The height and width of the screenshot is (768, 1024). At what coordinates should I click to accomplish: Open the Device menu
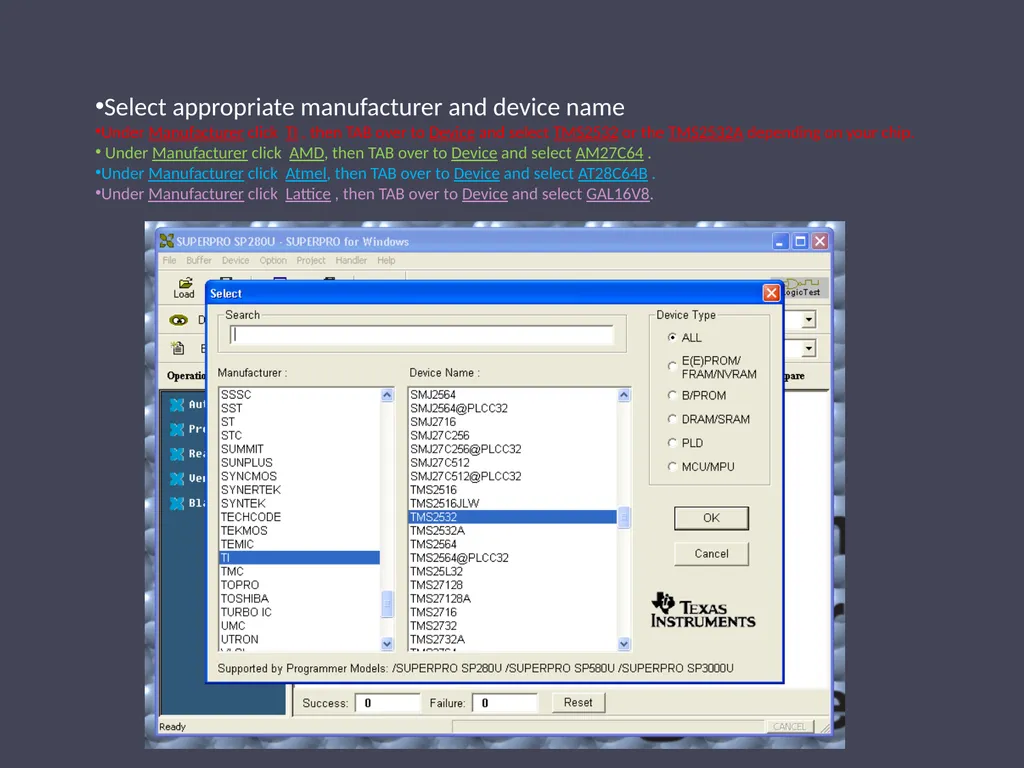235,260
